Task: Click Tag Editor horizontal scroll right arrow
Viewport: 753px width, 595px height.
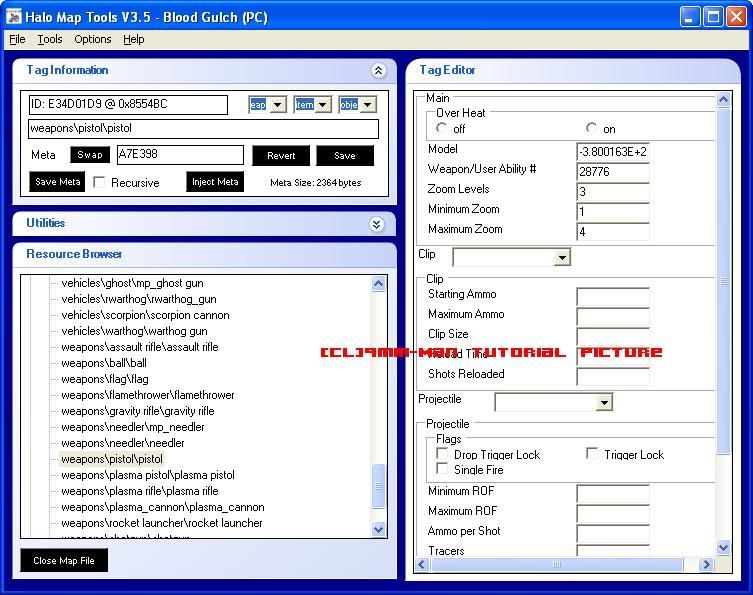Action: coord(706,564)
